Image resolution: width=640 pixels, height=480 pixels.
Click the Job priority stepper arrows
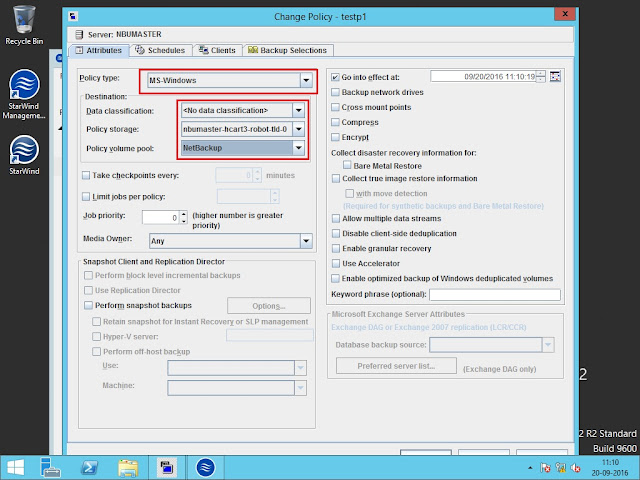click(184, 217)
